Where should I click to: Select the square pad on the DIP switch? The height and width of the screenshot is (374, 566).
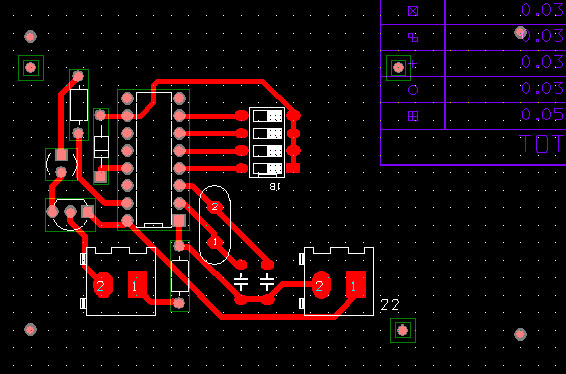click(x=293, y=168)
